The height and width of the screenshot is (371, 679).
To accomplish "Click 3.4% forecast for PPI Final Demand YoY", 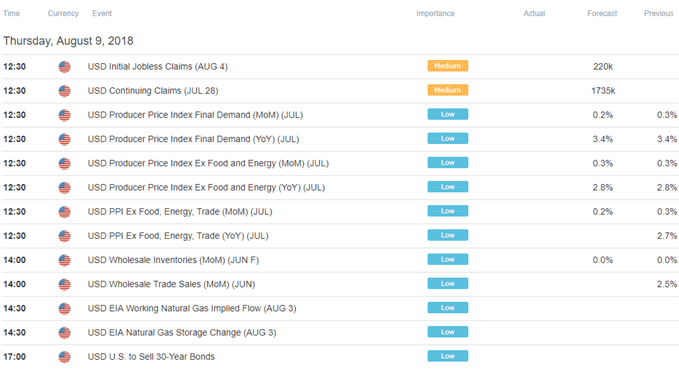I will pos(603,139).
